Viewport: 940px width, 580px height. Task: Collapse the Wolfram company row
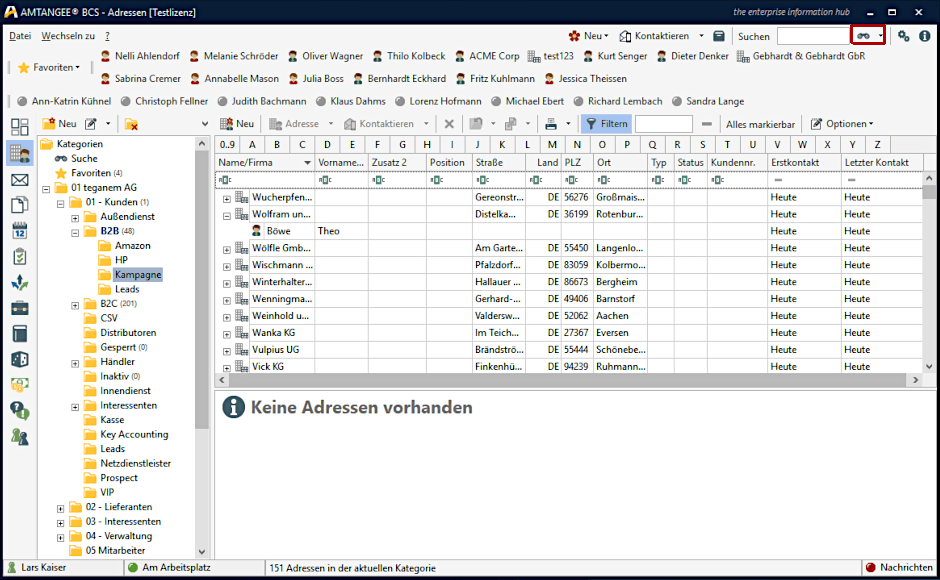pyautogui.click(x=226, y=214)
